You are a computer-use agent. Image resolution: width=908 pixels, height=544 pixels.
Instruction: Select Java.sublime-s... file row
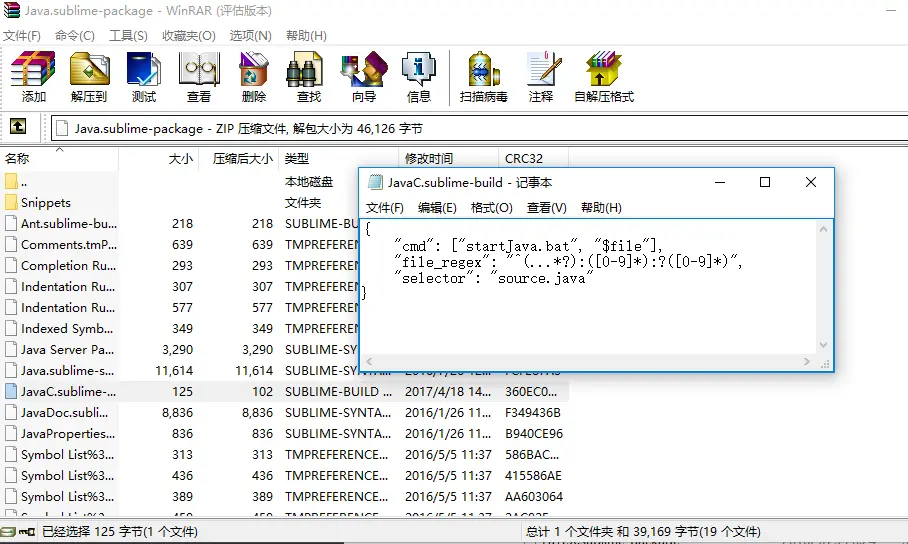pyautogui.click(x=180, y=370)
